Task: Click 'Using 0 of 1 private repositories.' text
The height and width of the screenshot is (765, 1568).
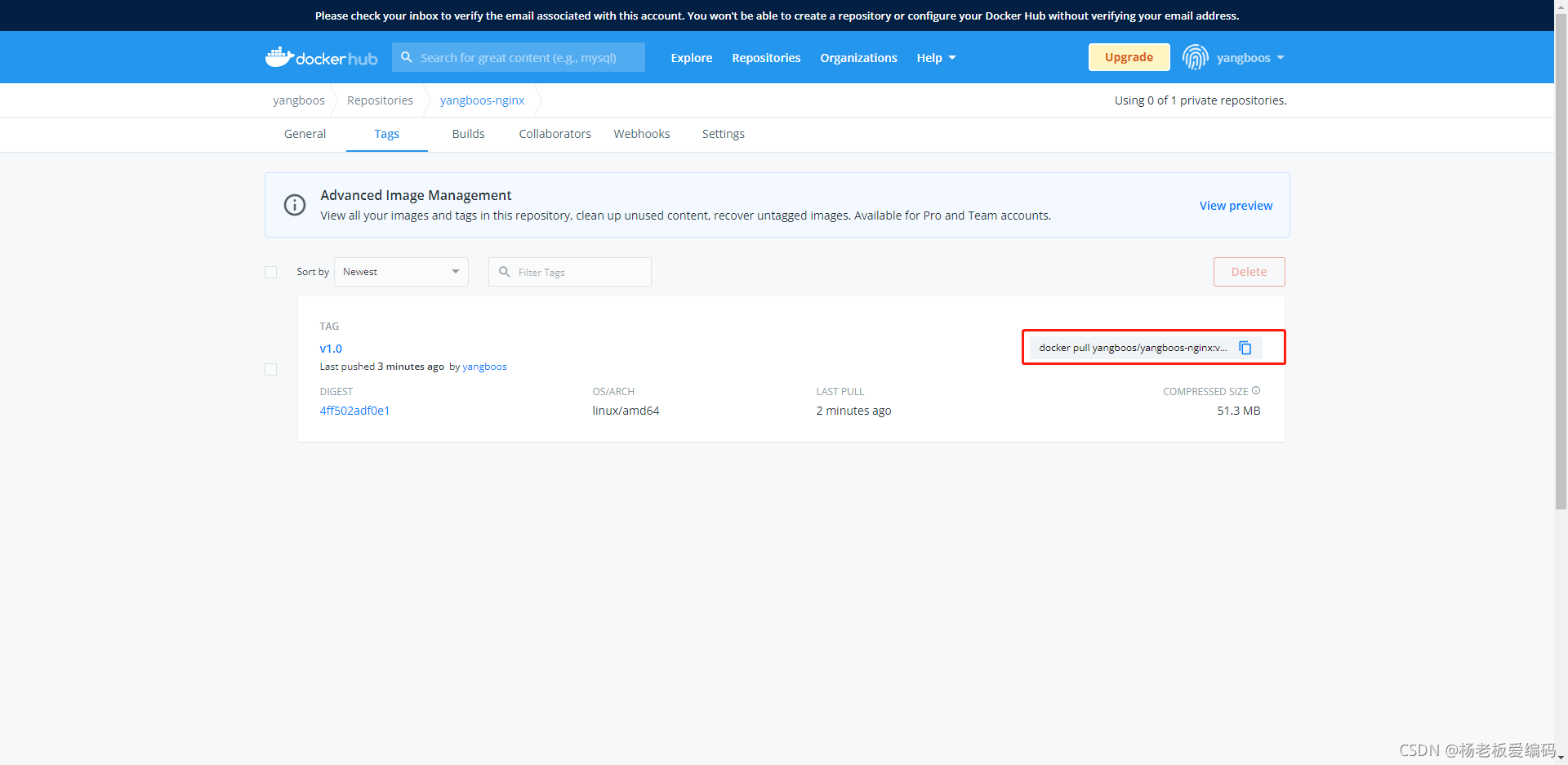Action: (1200, 100)
